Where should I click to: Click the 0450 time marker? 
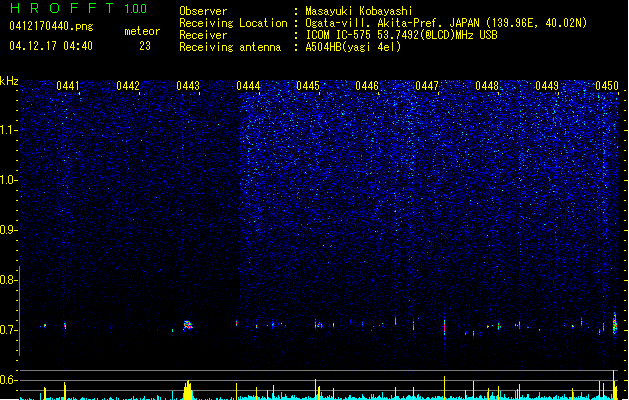coord(607,86)
